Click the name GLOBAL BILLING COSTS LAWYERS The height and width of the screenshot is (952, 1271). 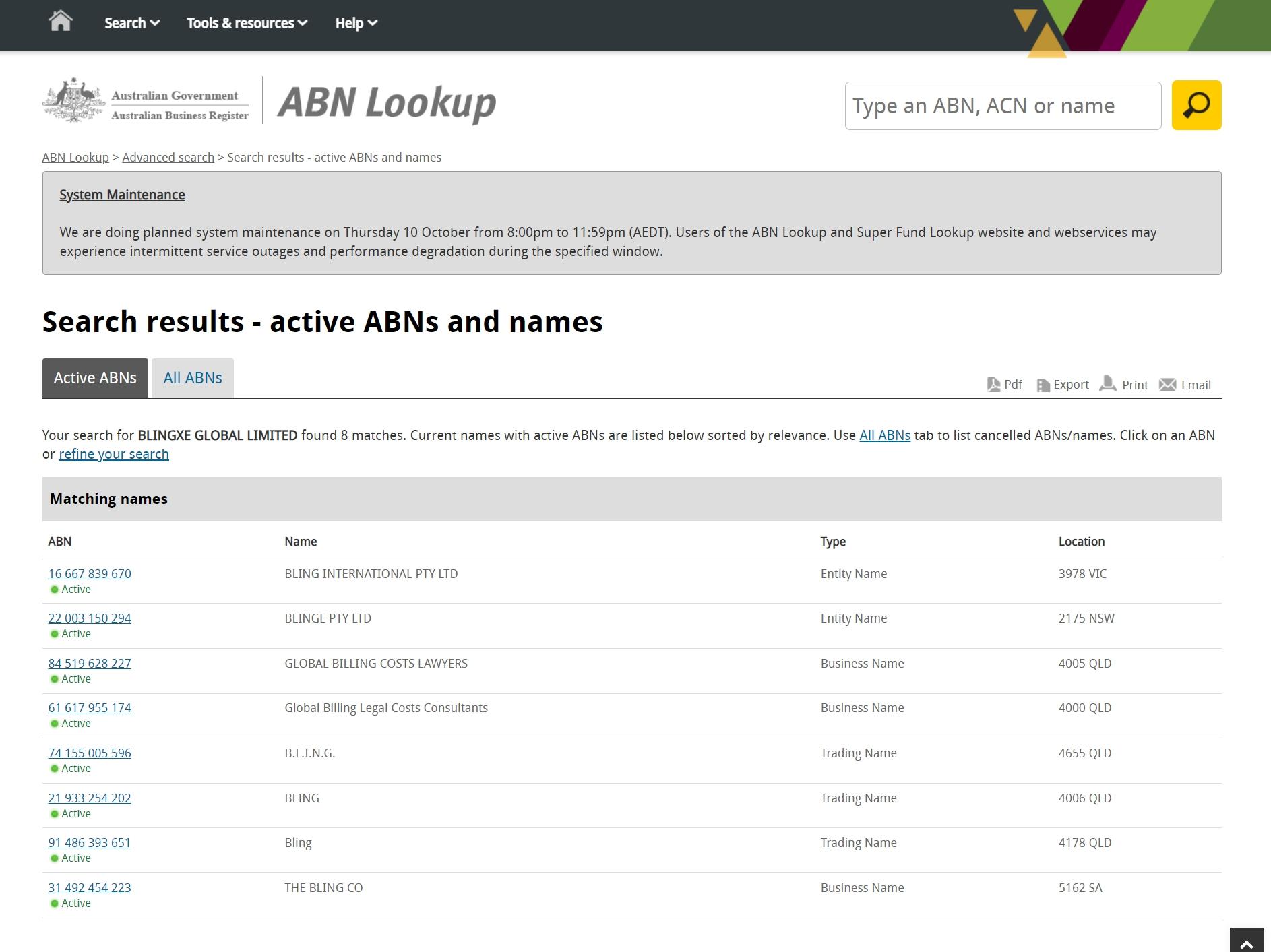point(376,664)
